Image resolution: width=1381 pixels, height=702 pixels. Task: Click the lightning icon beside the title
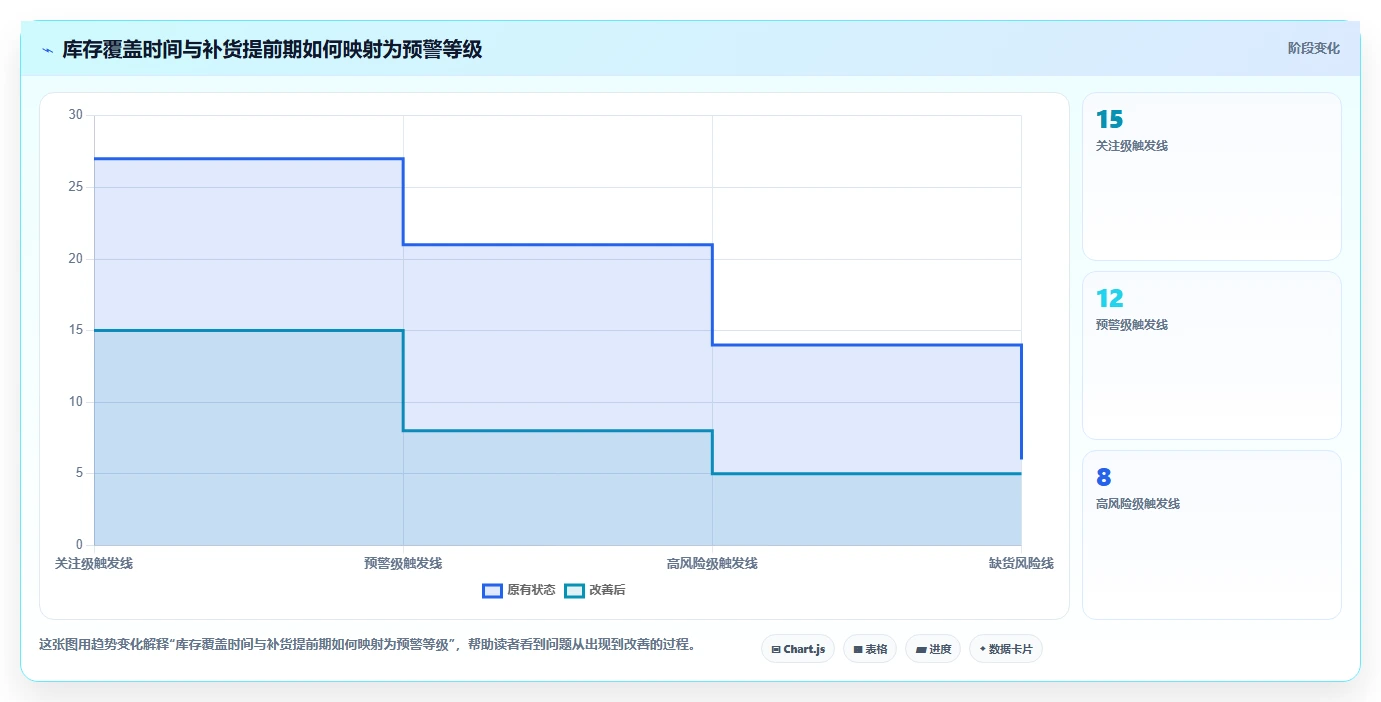pos(48,50)
